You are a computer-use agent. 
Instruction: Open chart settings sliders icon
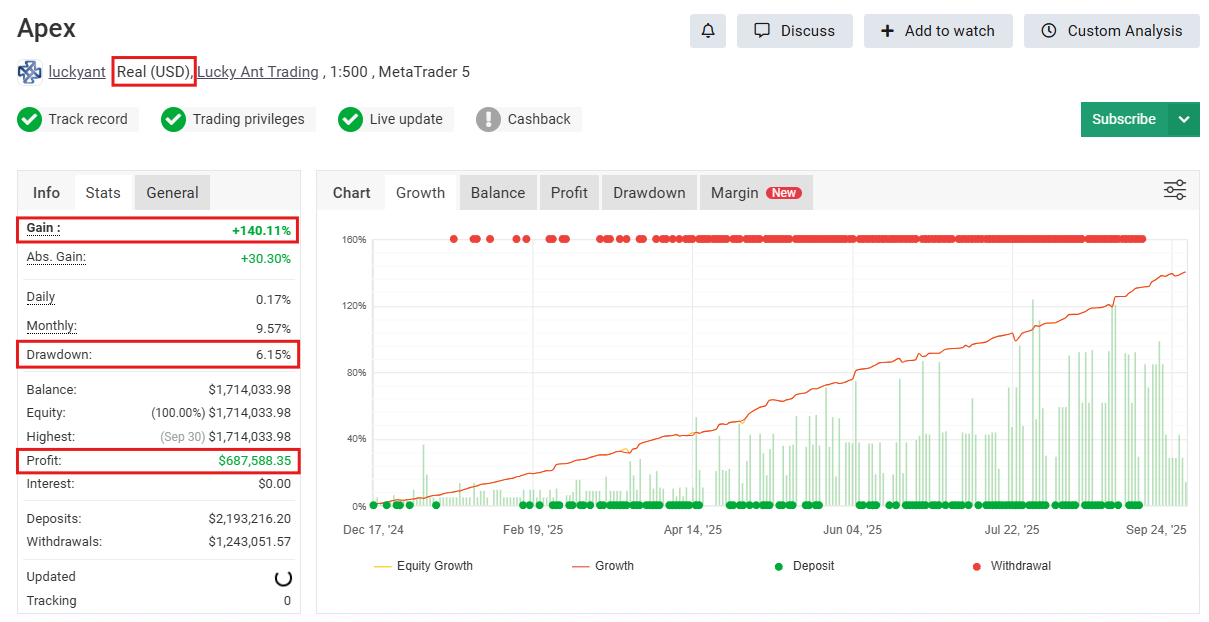click(1175, 190)
